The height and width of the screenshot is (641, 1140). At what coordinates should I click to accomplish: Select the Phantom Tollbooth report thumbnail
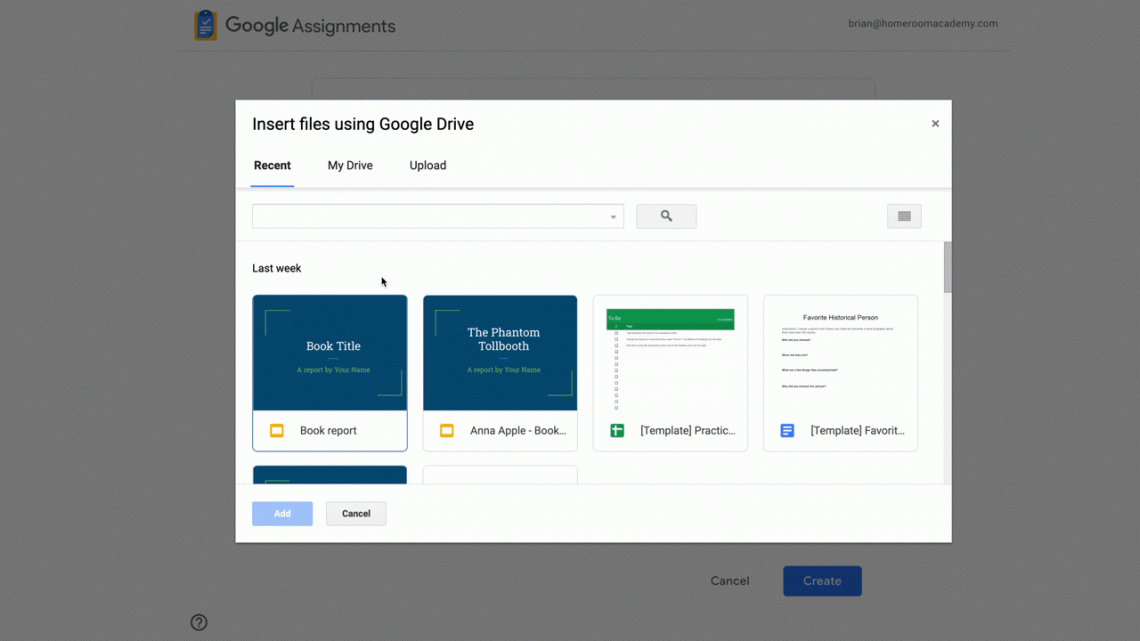pyautogui.click(x=500, y=352)
